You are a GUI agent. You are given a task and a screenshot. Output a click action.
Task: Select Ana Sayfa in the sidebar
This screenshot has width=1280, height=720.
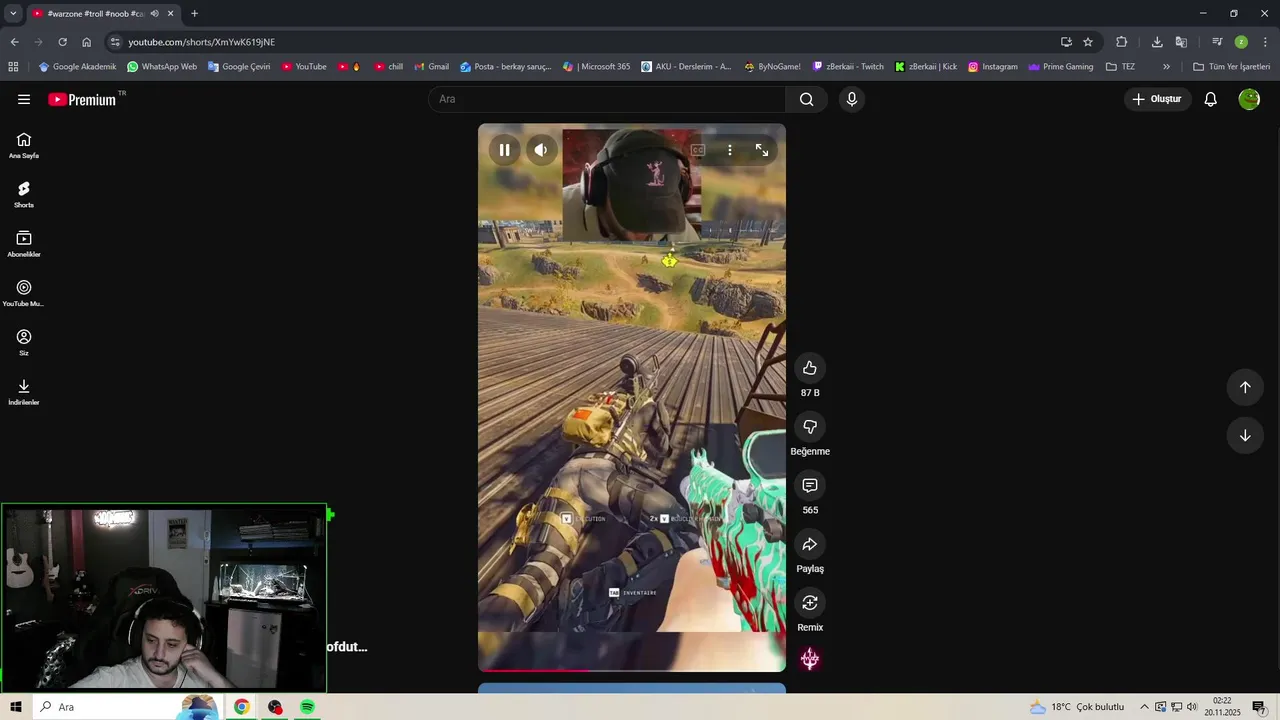tap(24, 146)
